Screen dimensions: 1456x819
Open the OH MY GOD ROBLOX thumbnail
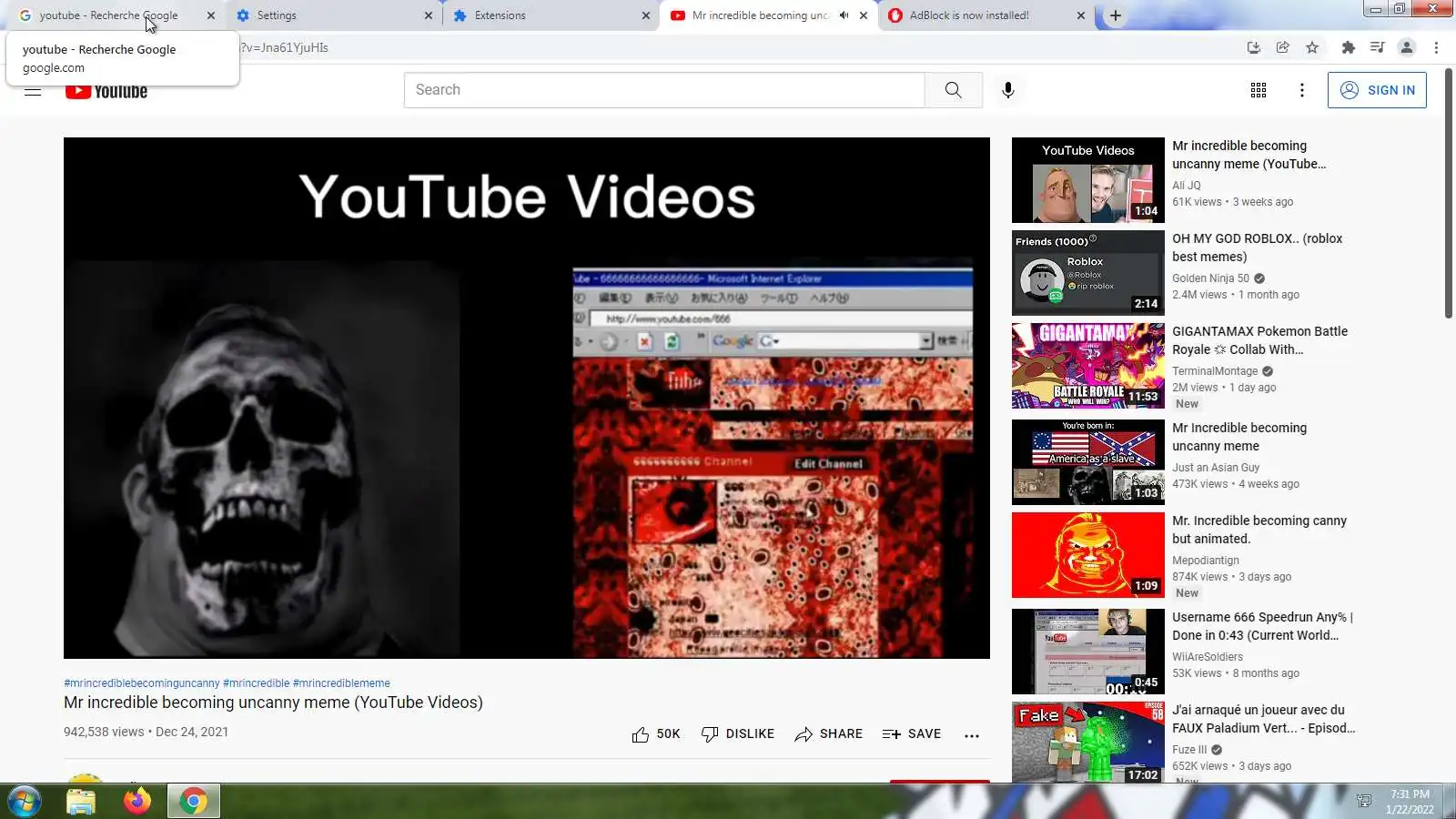[1088, 273]
